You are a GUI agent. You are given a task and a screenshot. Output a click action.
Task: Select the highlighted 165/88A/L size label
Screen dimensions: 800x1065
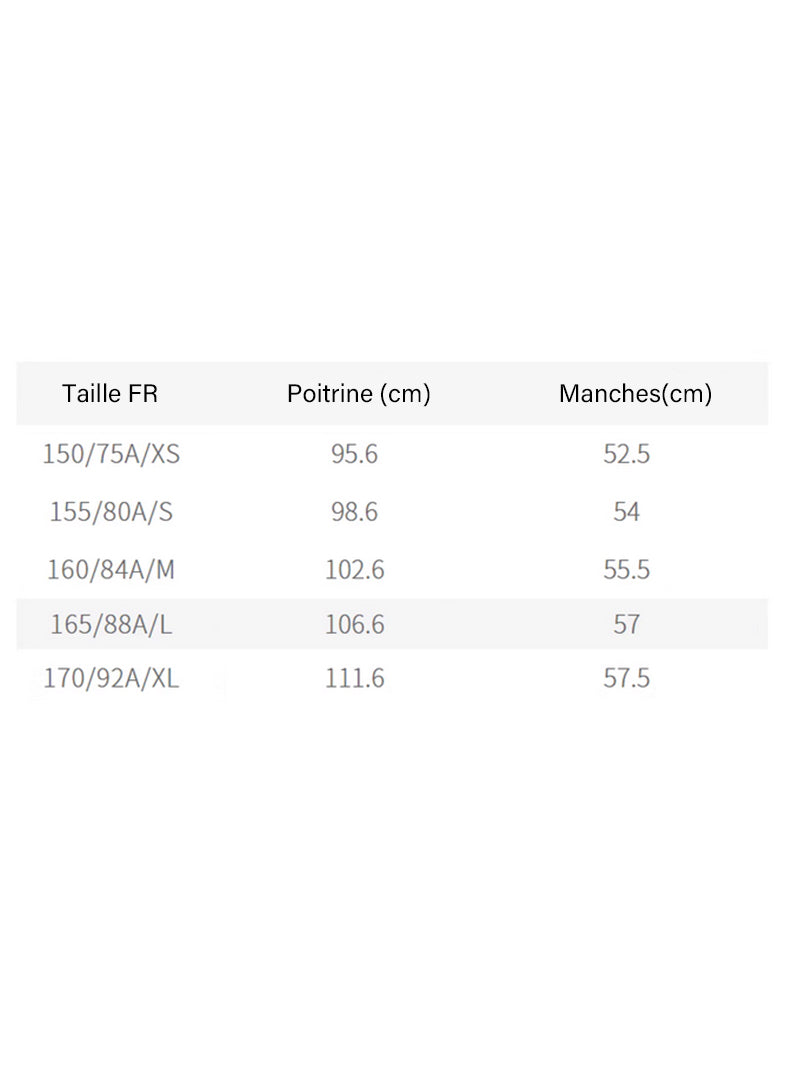[111, 624]
